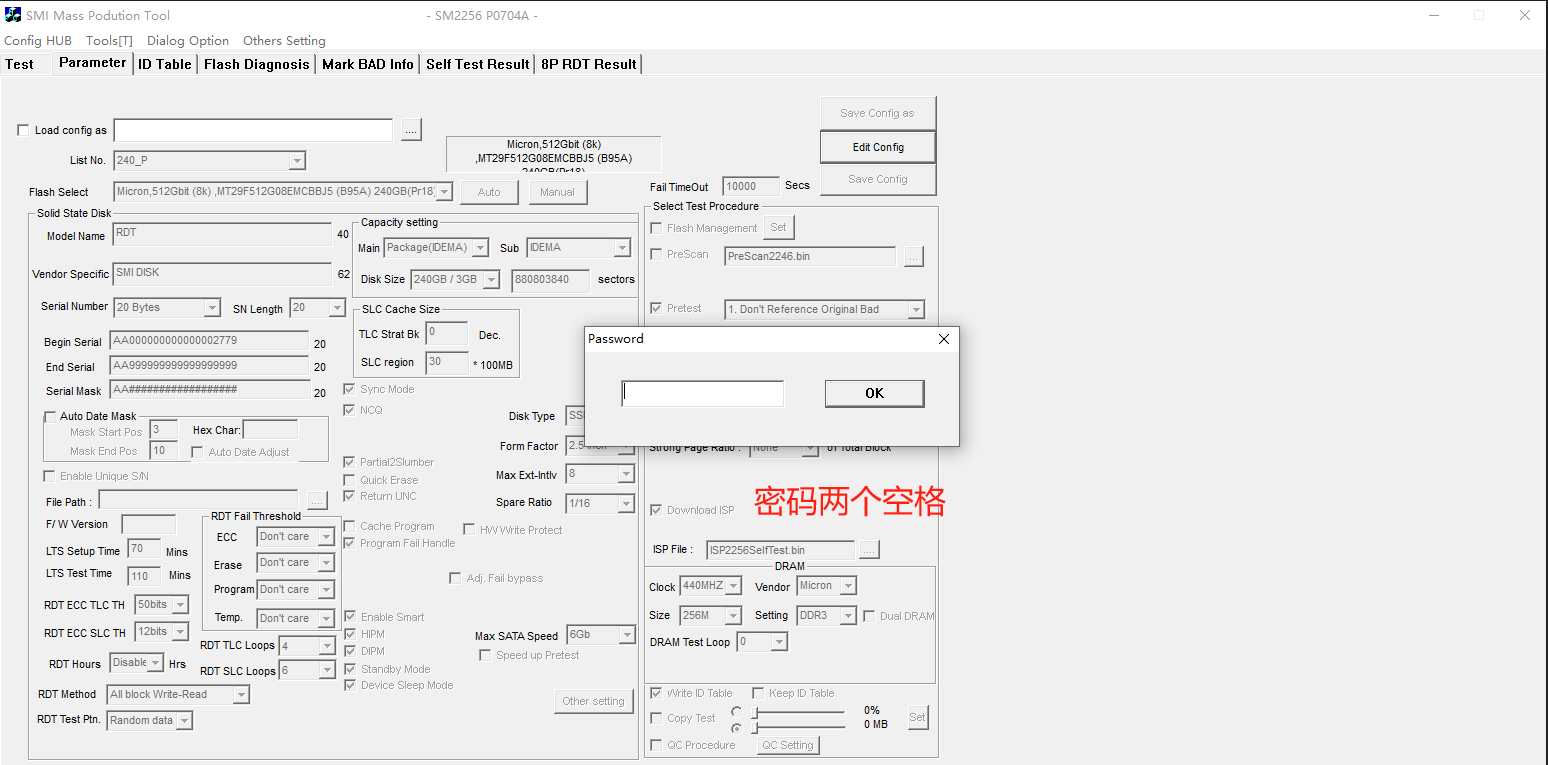Toggle the NCQ checkbox

[349, 410]
